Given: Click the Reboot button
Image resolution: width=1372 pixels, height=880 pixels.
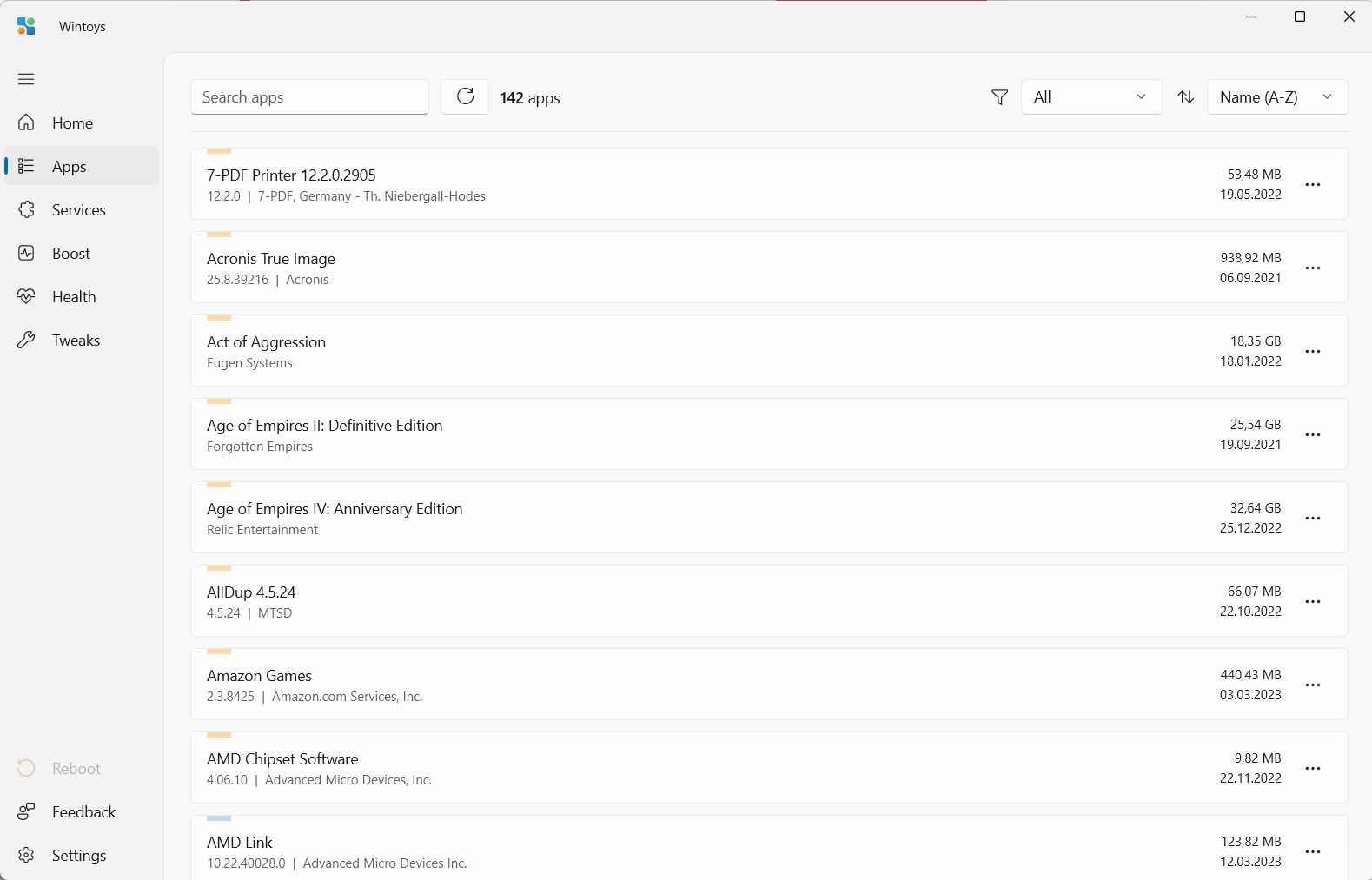Looking at the screenshot, I should [82, 768].
